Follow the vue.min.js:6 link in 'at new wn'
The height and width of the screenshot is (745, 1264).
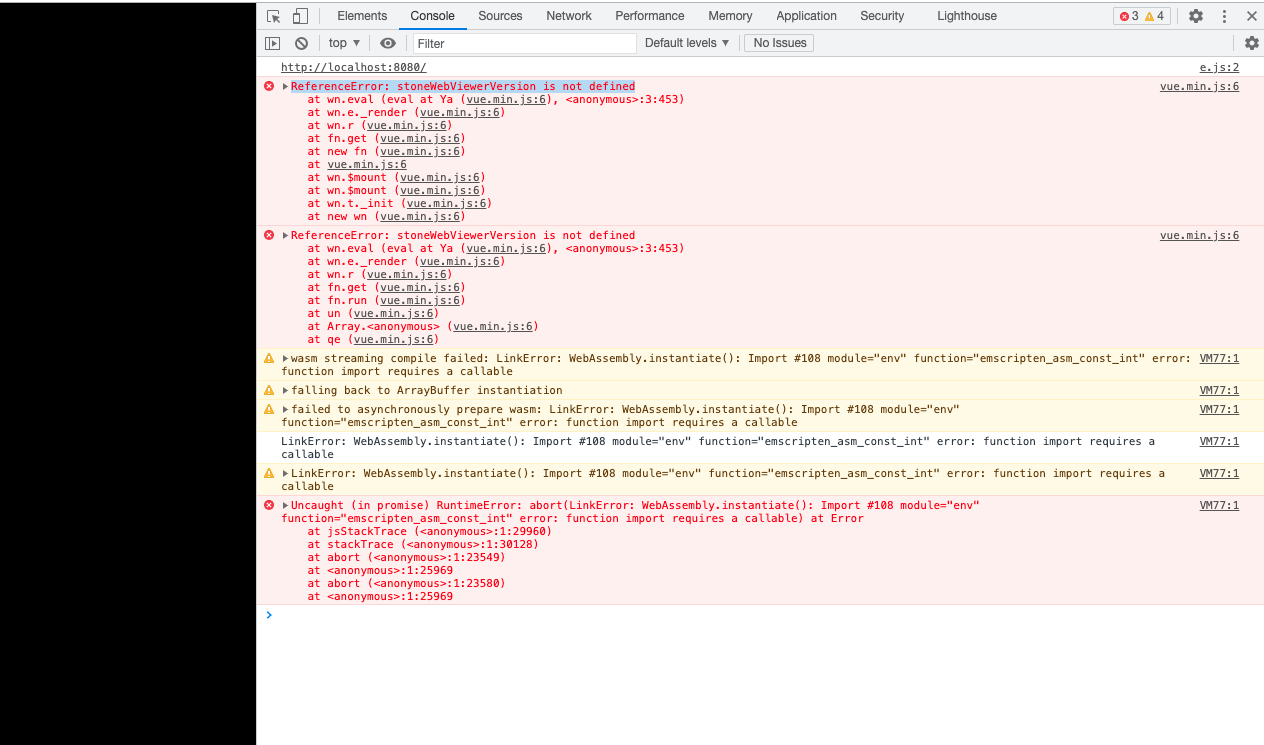(419, 217)
